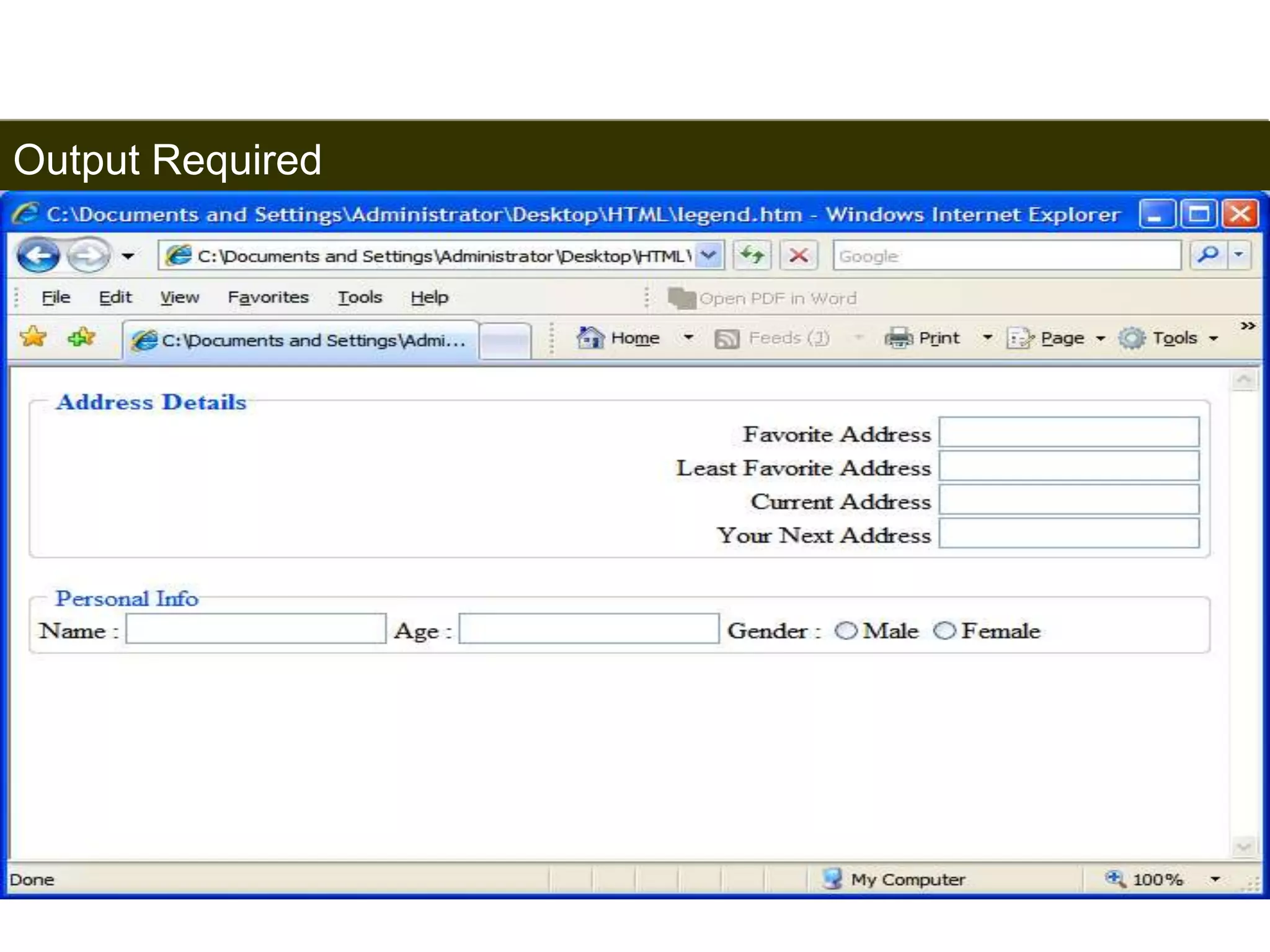The width and height of the screenshot is (1270, 952).
Task: Open the Tools gear toolbar menu
Action: coord(1168,338)
